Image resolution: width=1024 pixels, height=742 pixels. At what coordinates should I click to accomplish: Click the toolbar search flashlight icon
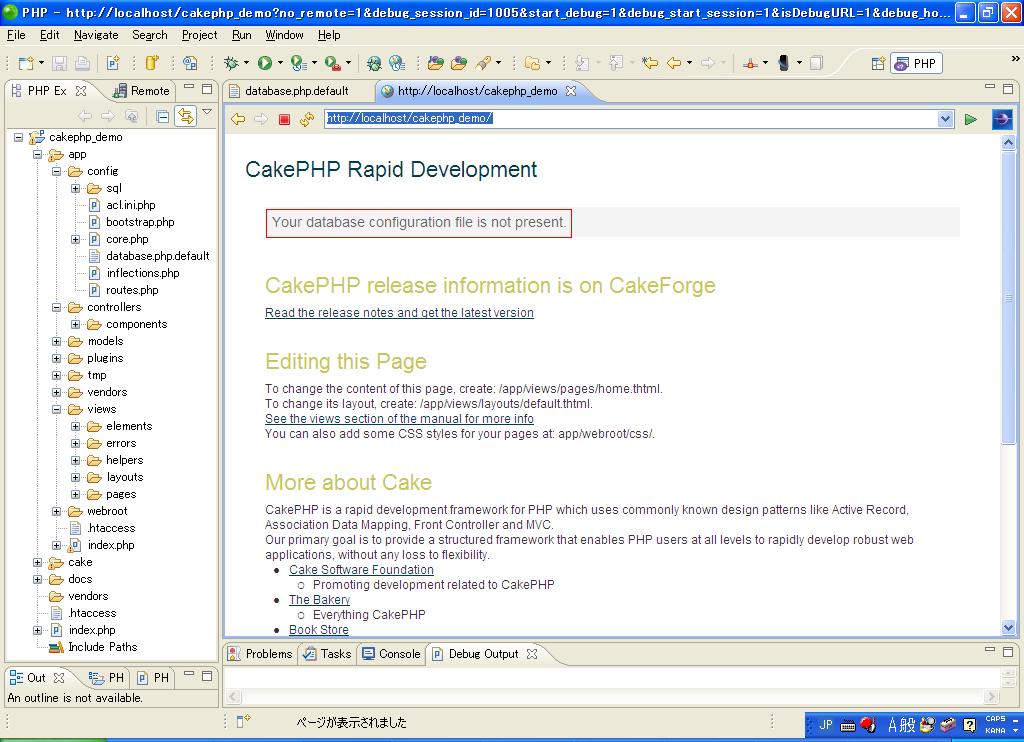484,63
